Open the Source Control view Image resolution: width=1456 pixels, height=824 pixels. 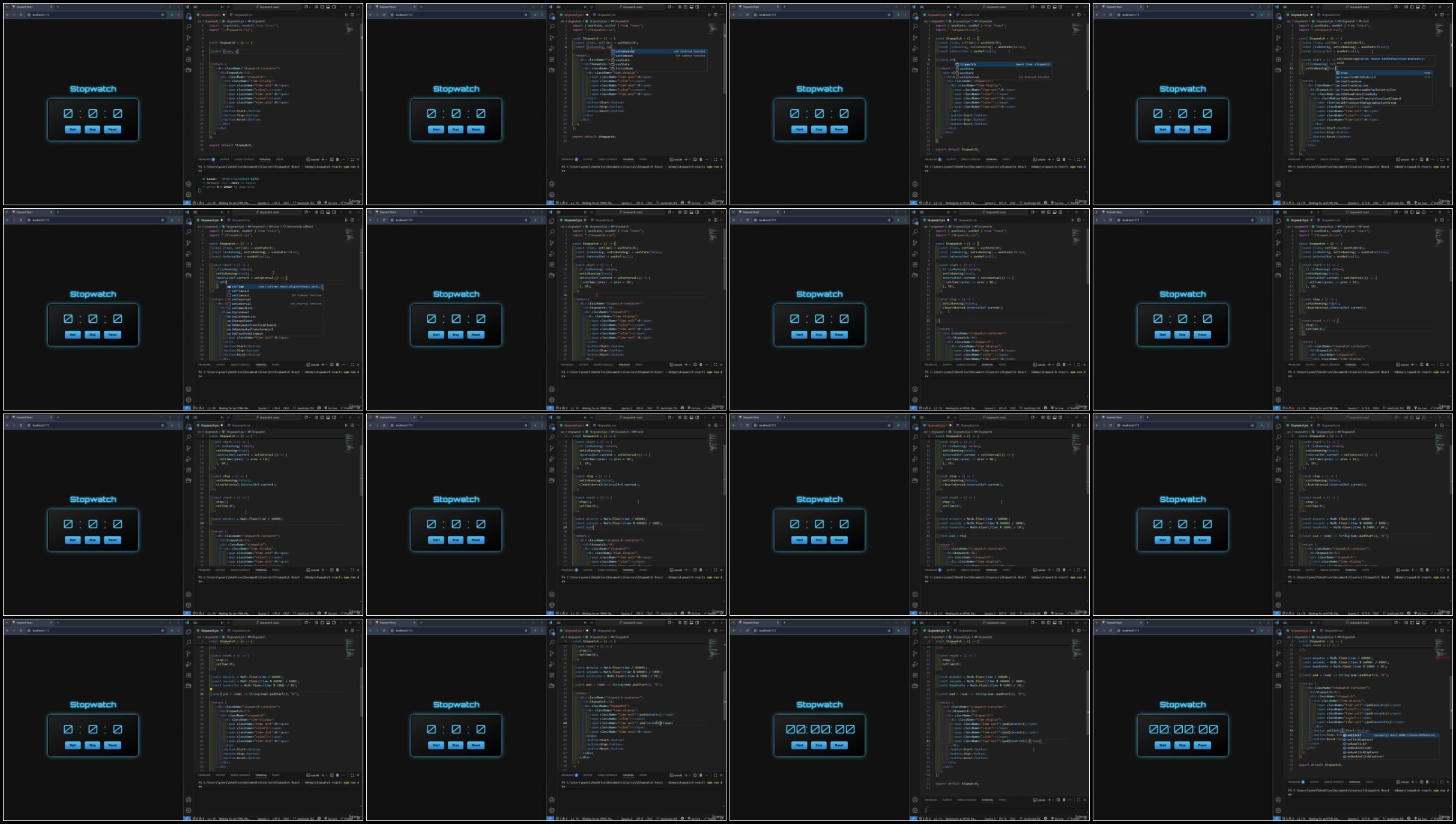pyautogui.click(x=189, y=37)
